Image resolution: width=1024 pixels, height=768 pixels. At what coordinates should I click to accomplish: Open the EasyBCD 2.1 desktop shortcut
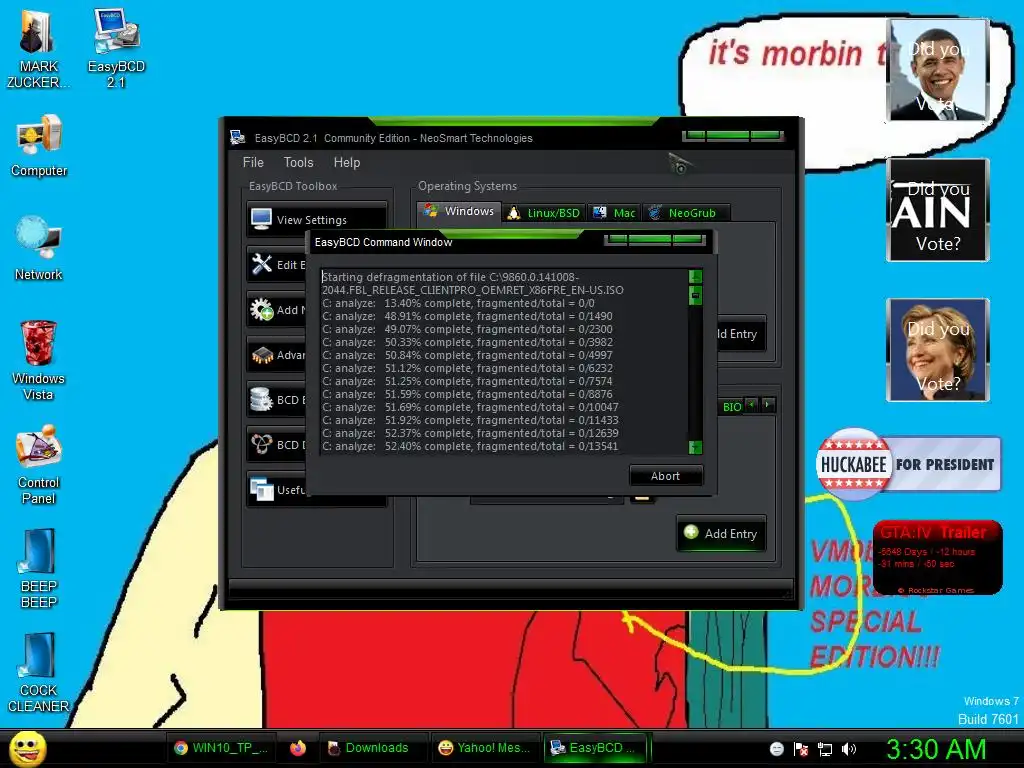pos(116,50)
